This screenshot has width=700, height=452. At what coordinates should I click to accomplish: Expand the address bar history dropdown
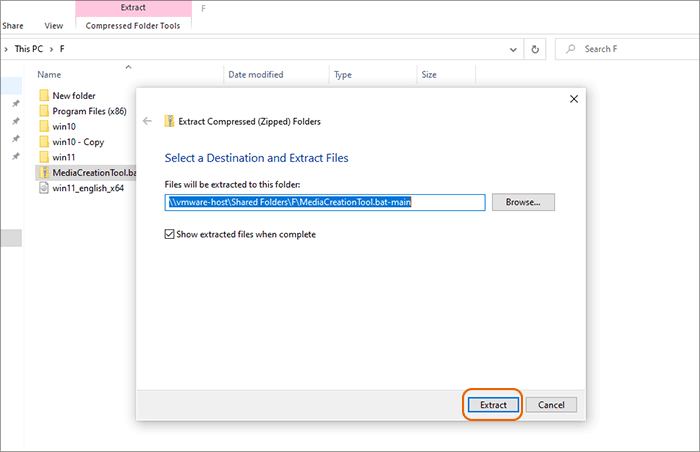pyautogui.click(x=514, y=48)
